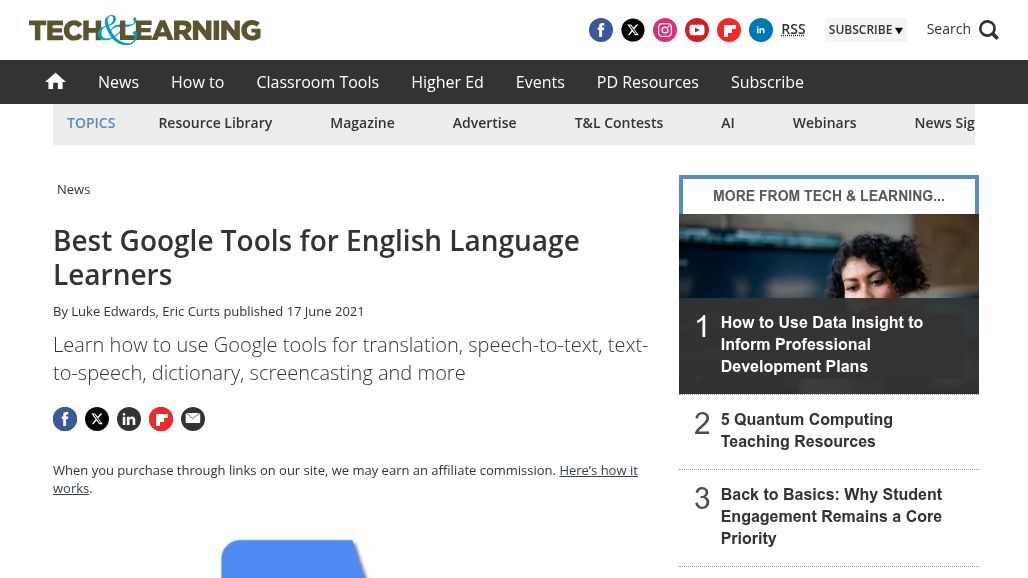Screen dimensions: 1028x578
Task: Share article via email icon
Action: [x=193, y=419]
